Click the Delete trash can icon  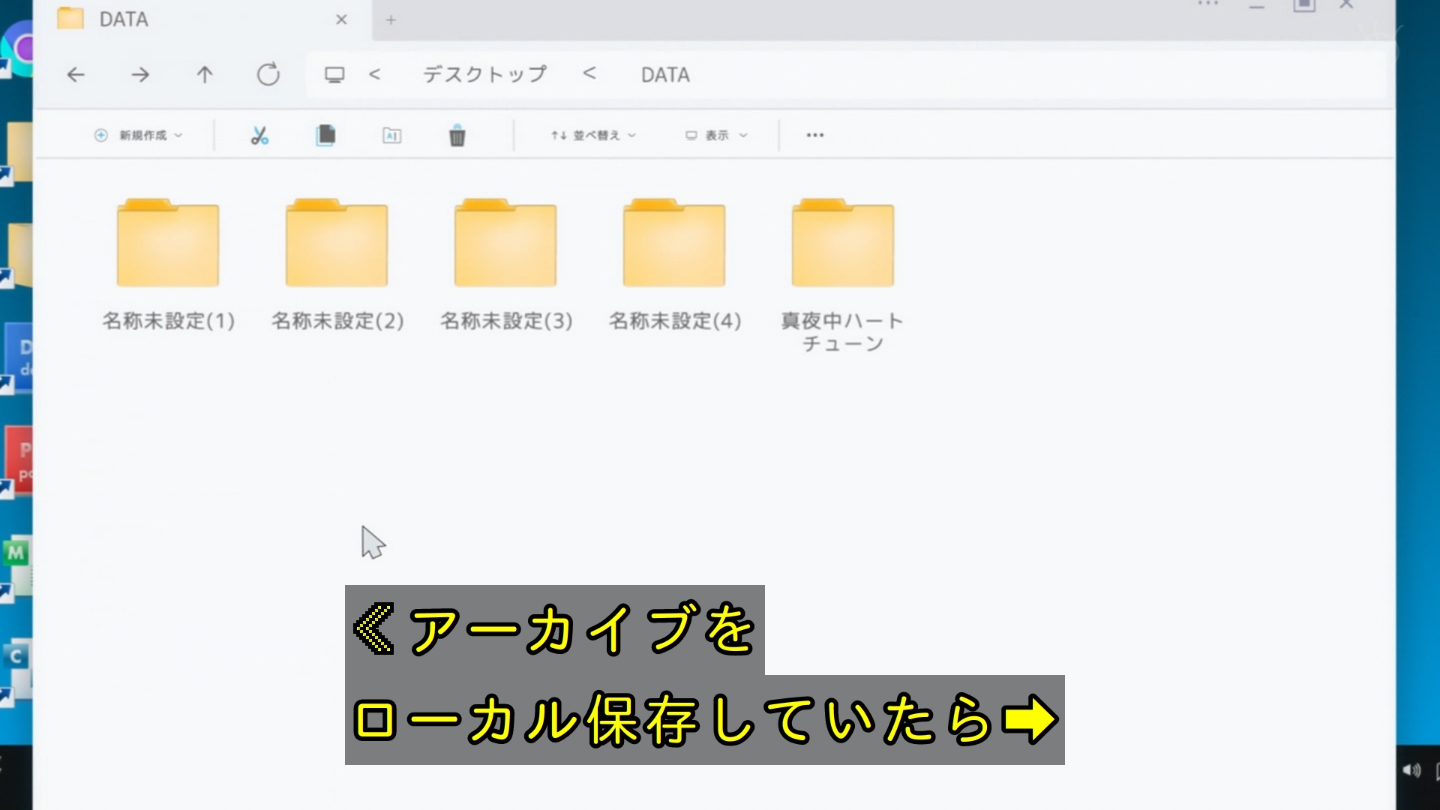457,136
